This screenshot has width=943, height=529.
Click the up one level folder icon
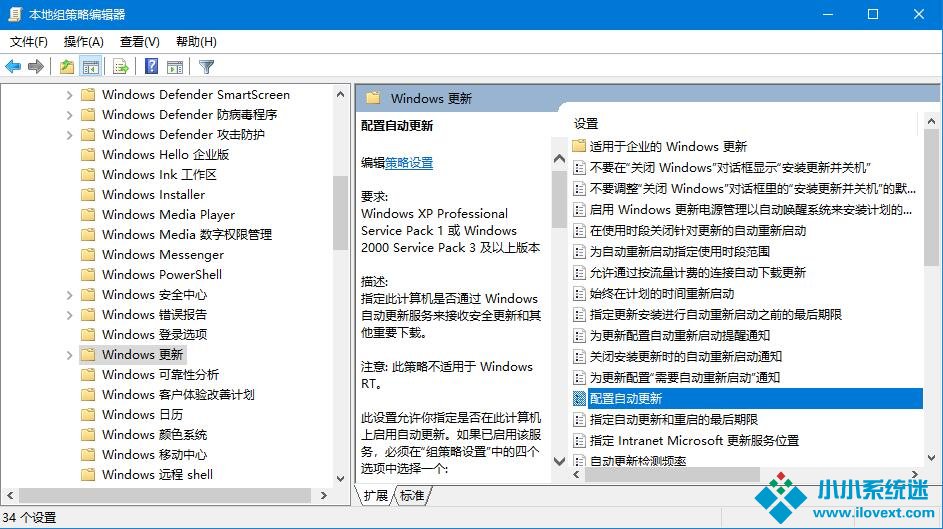click(66, 67)
